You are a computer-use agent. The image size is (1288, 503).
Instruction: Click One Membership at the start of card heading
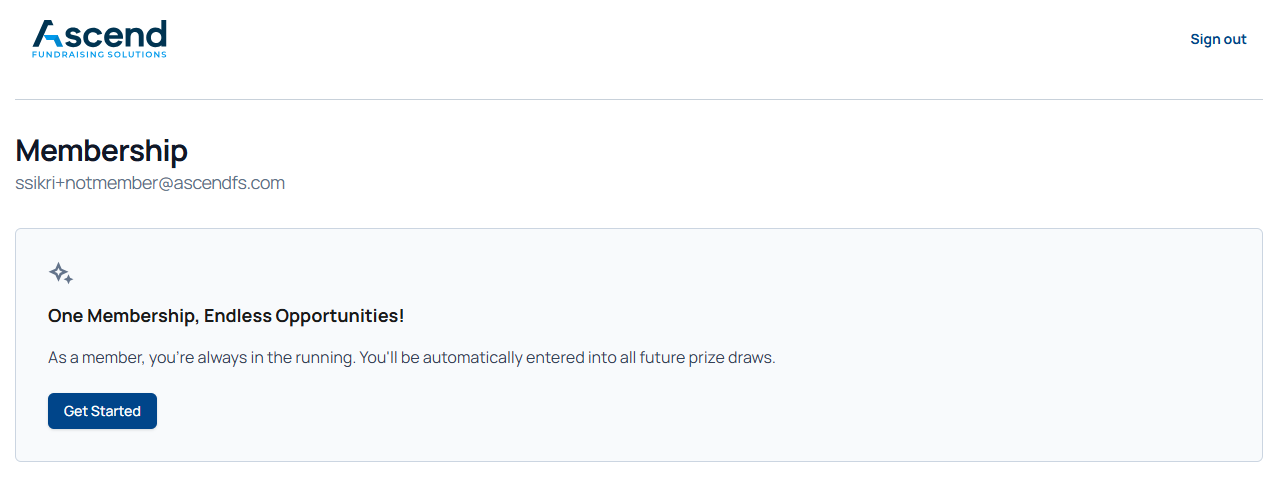tap(123, 316)
